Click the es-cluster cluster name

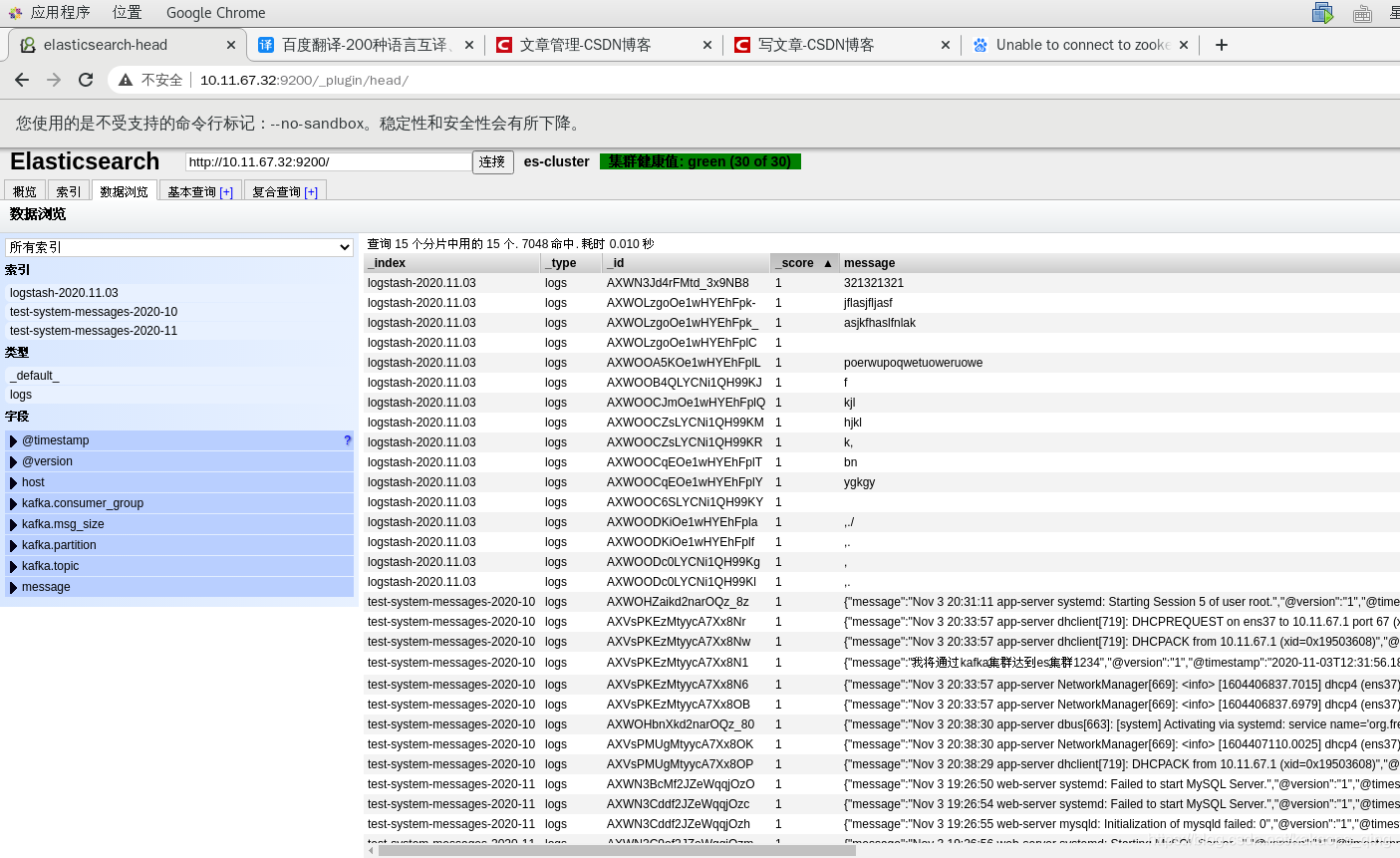(x=556, y=161)
